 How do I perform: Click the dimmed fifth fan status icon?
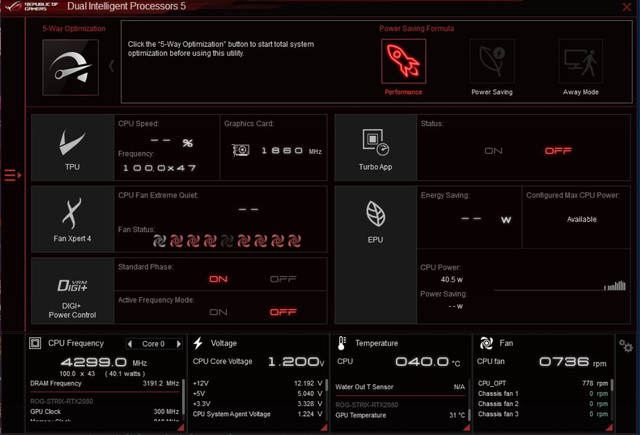(227, 241)
